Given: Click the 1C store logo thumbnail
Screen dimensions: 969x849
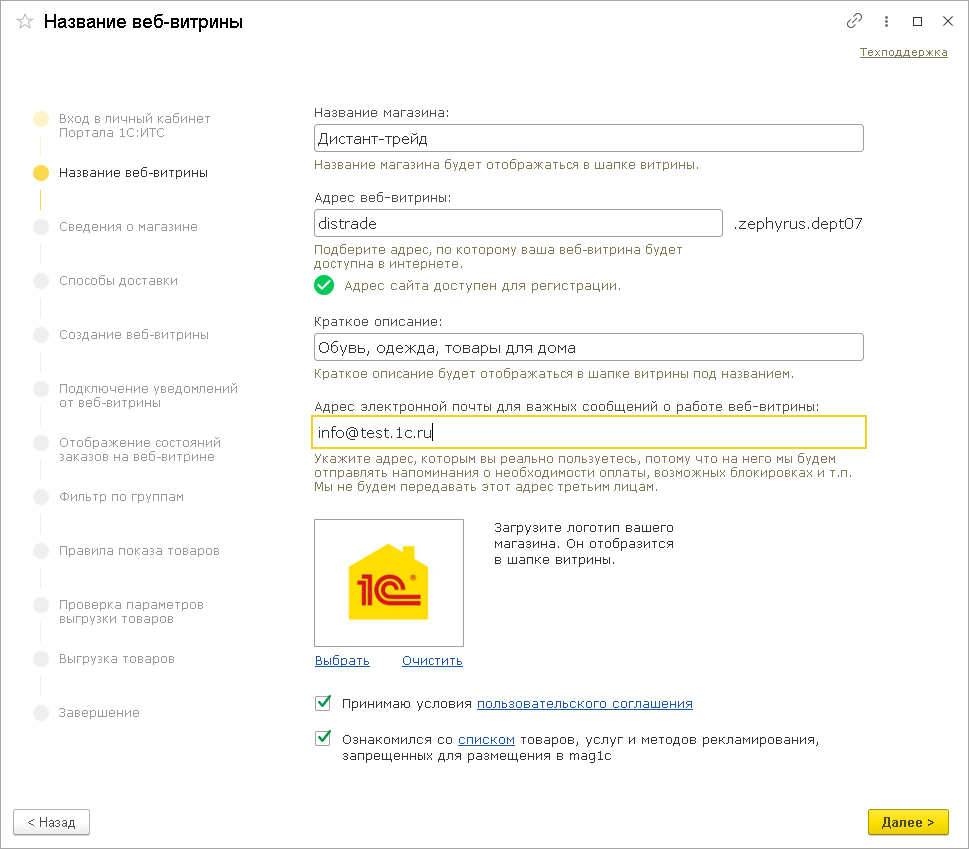Looking at the screenshot, I should click(x=388, y=583).
